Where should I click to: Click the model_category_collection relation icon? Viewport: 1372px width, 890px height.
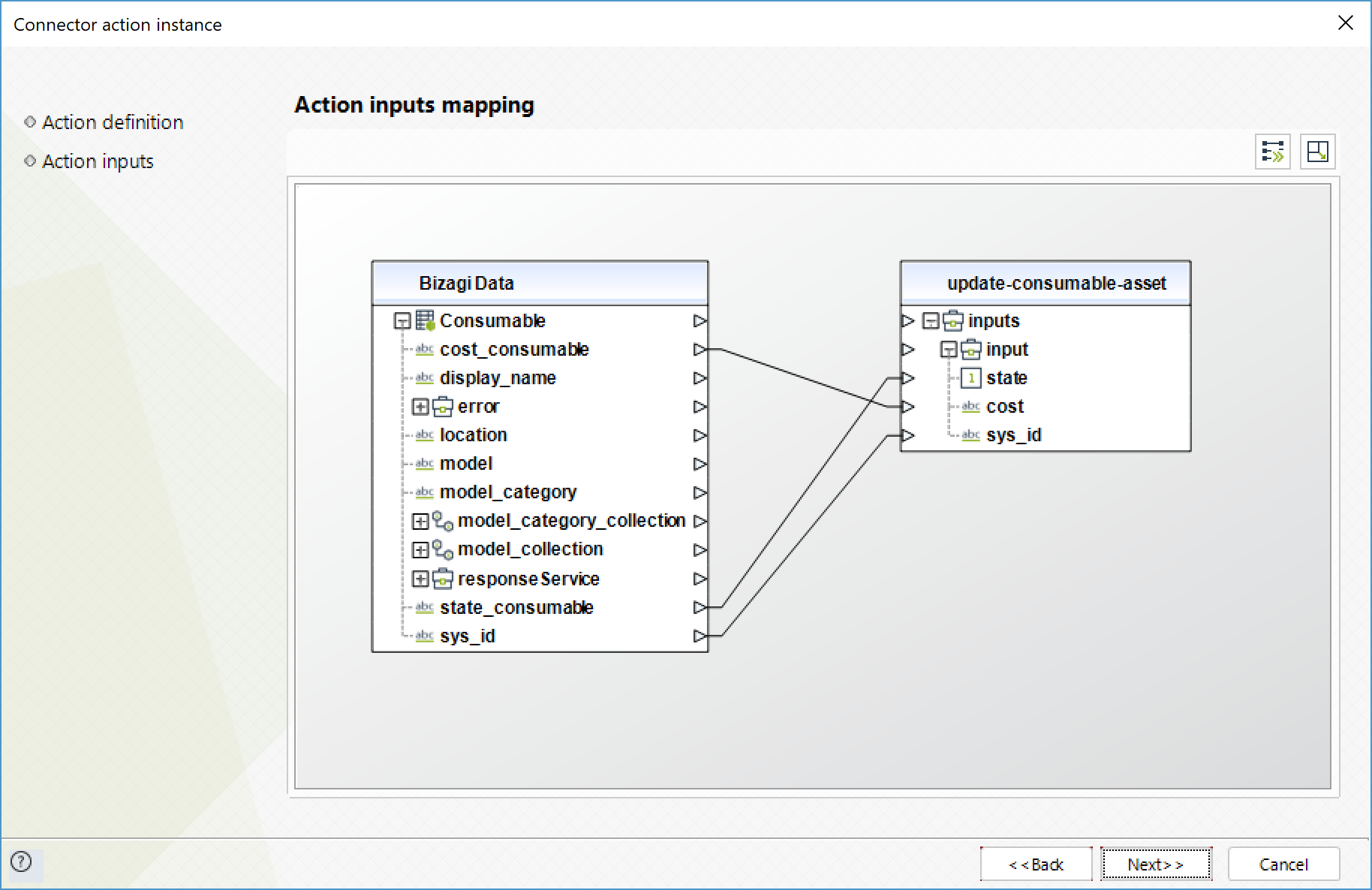coord(443,521)
